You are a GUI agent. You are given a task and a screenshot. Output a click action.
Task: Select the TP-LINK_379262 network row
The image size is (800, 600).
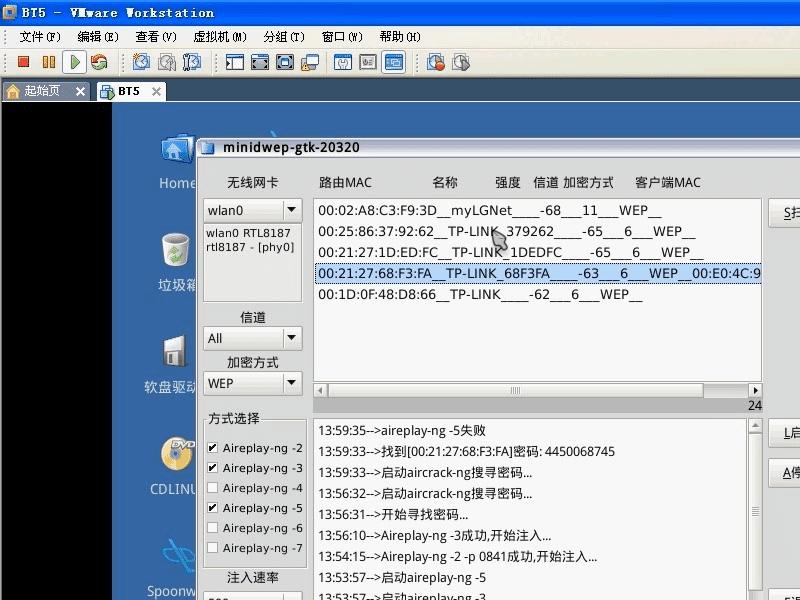tap(538, 231)
